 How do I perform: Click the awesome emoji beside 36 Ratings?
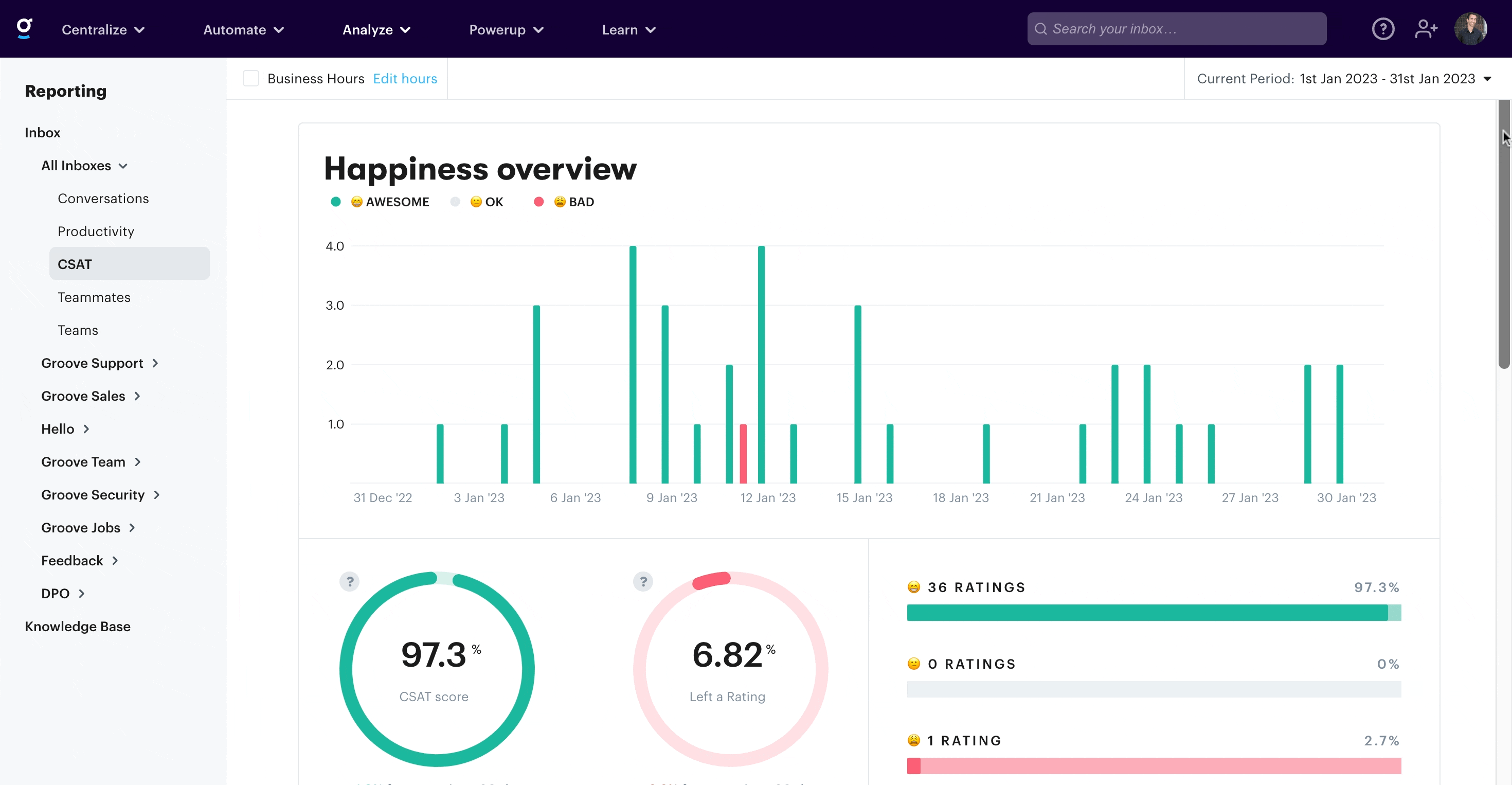(x=914, y=587)
